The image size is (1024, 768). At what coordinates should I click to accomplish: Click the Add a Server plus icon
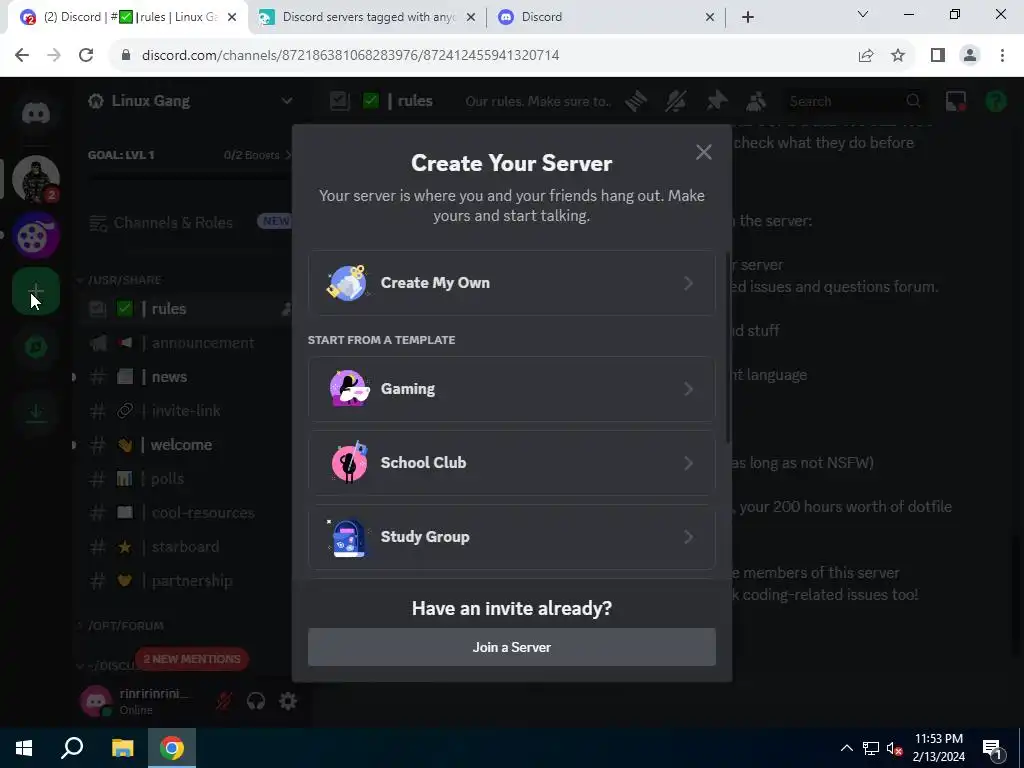[36, 291]
